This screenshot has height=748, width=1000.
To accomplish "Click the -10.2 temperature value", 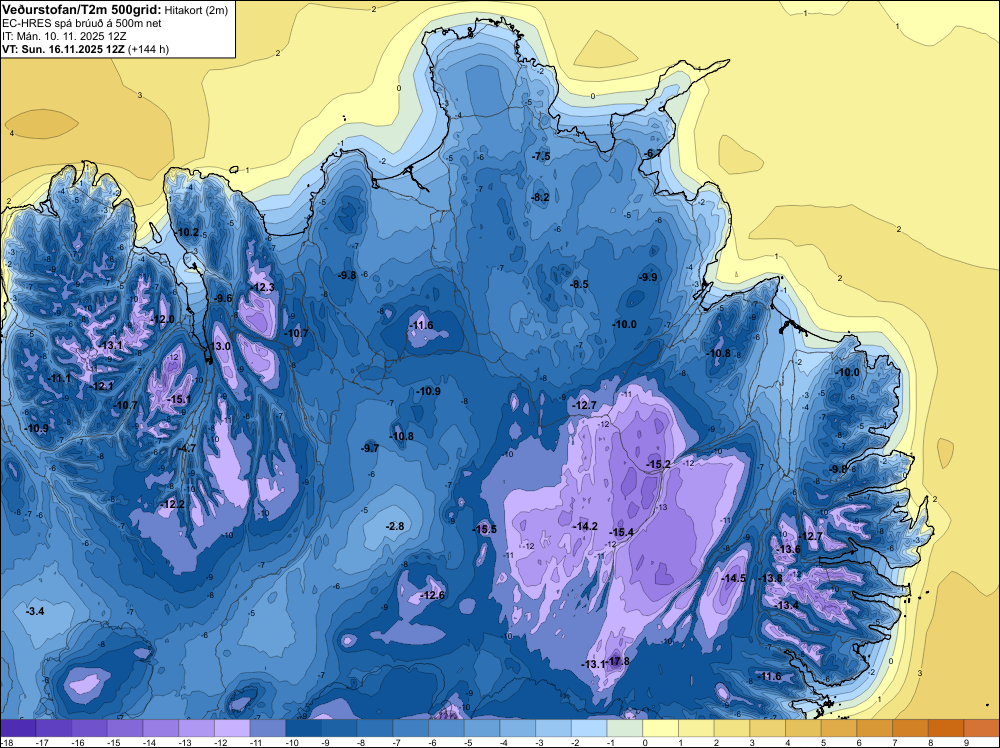I will pyautogui.click(x=187, y=233).
